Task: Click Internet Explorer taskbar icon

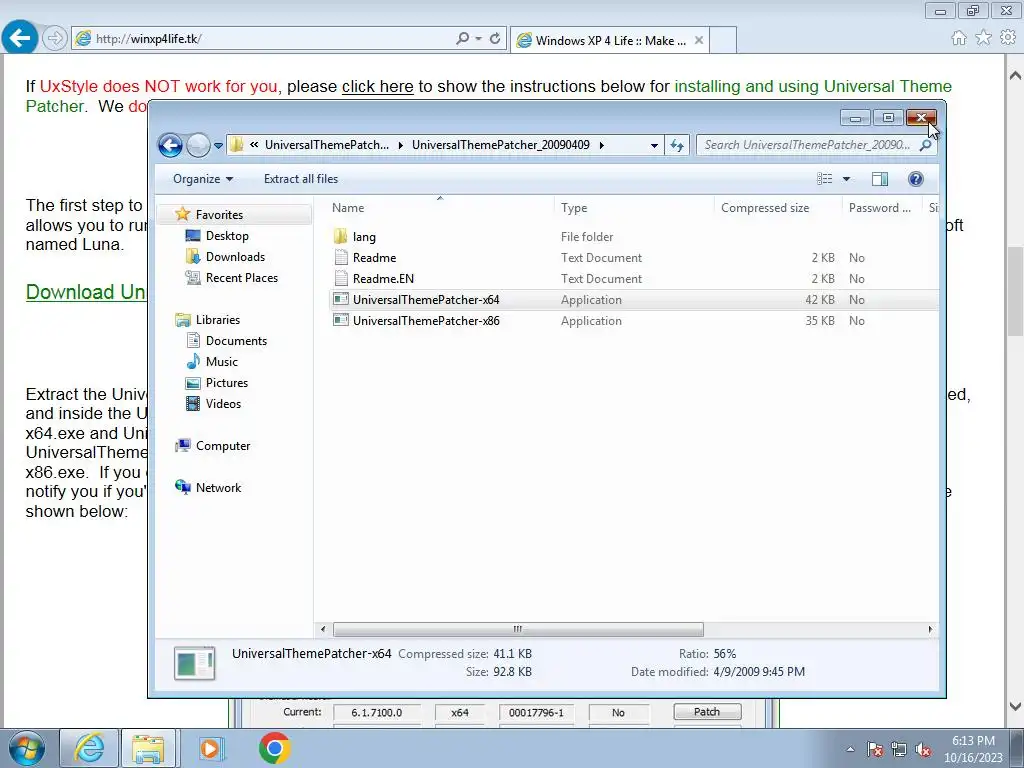Action: 89,748
